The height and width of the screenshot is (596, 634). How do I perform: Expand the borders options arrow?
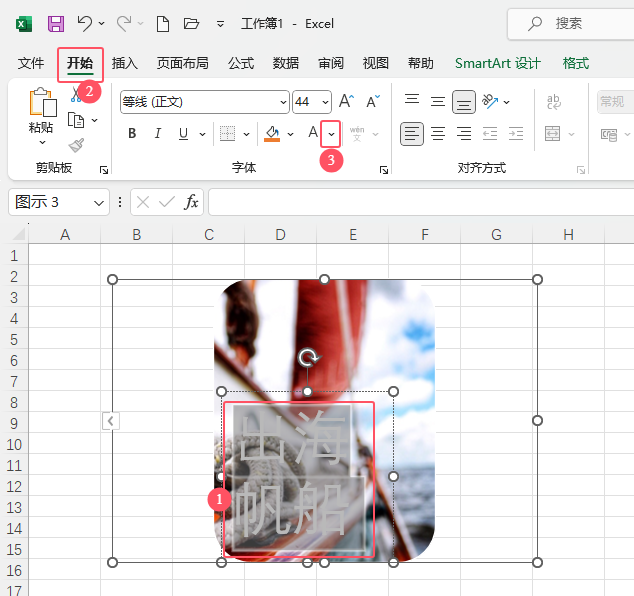point(246,134)
